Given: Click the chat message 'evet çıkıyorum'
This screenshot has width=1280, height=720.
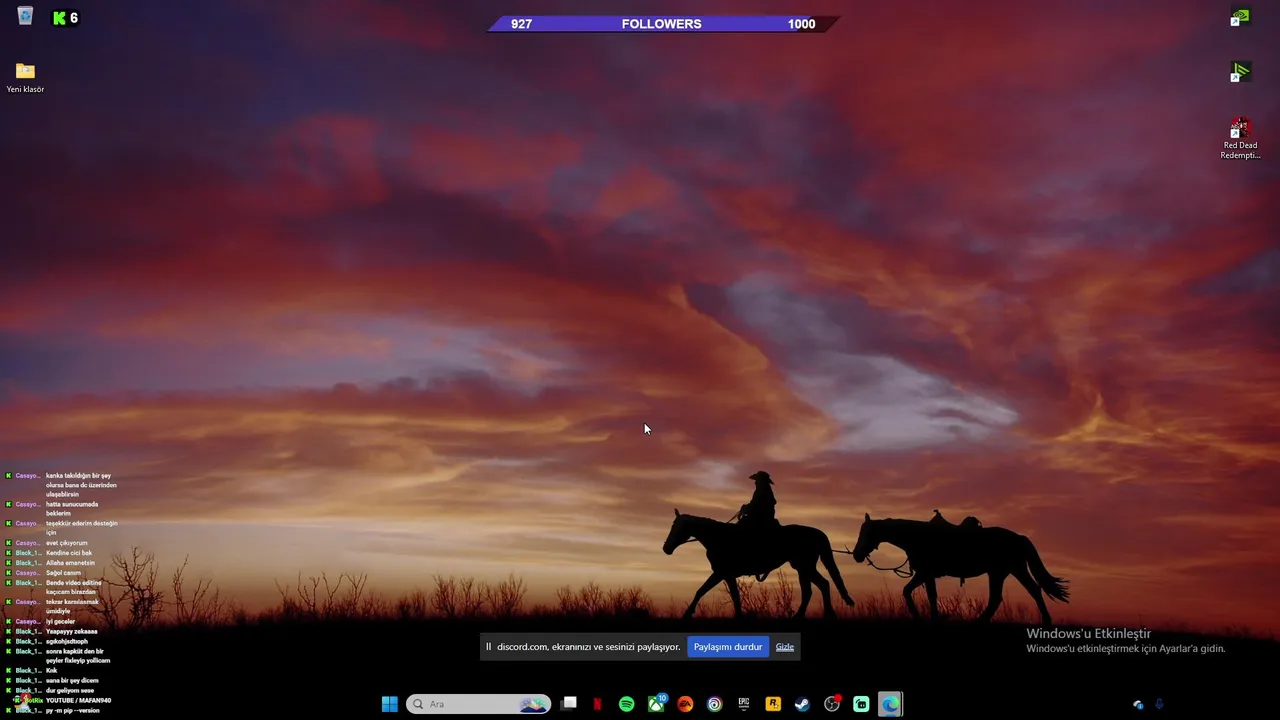Looking at the screenshot, I should (x=67, y=543).
